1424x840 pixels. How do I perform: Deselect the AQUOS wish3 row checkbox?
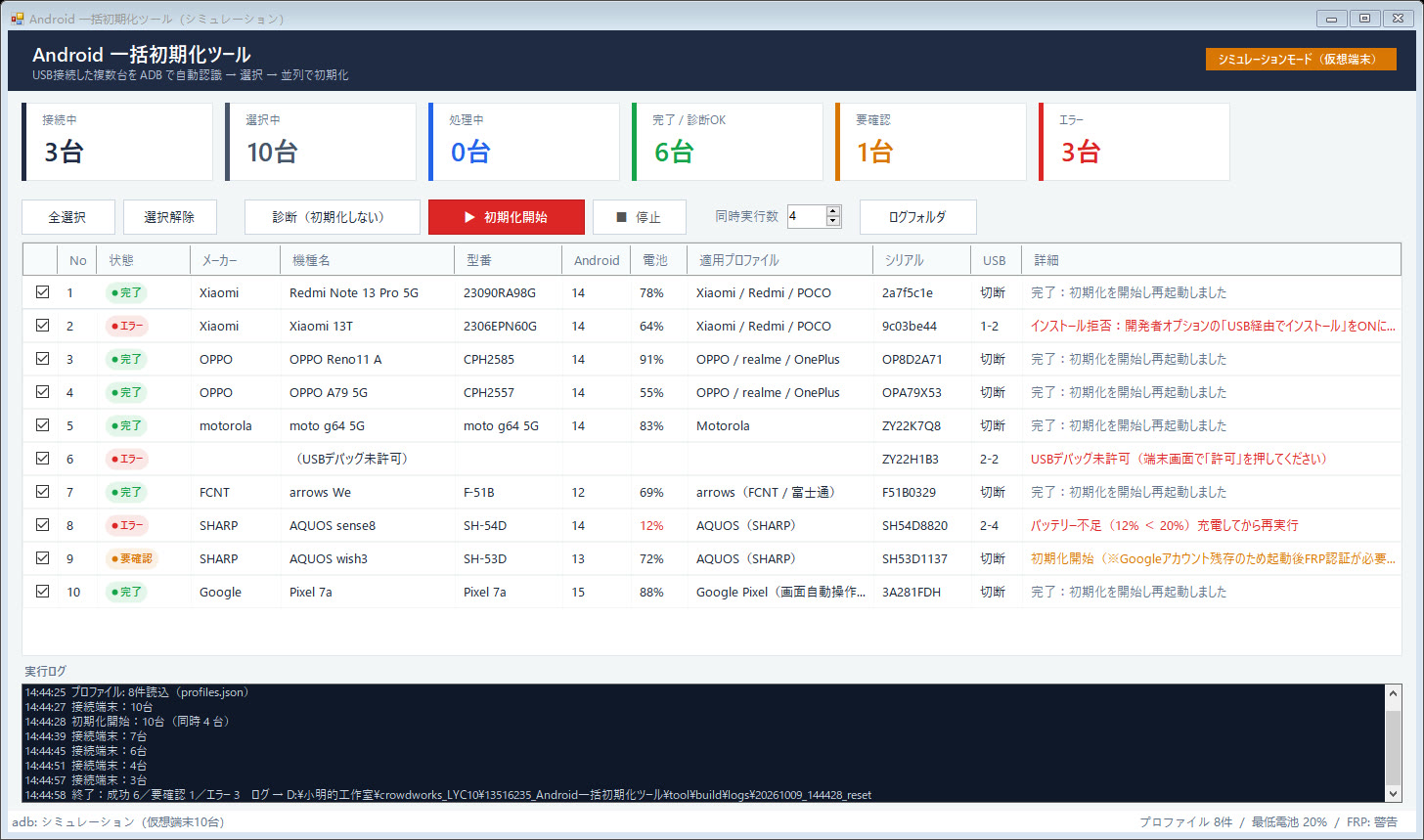pos(42,558)
